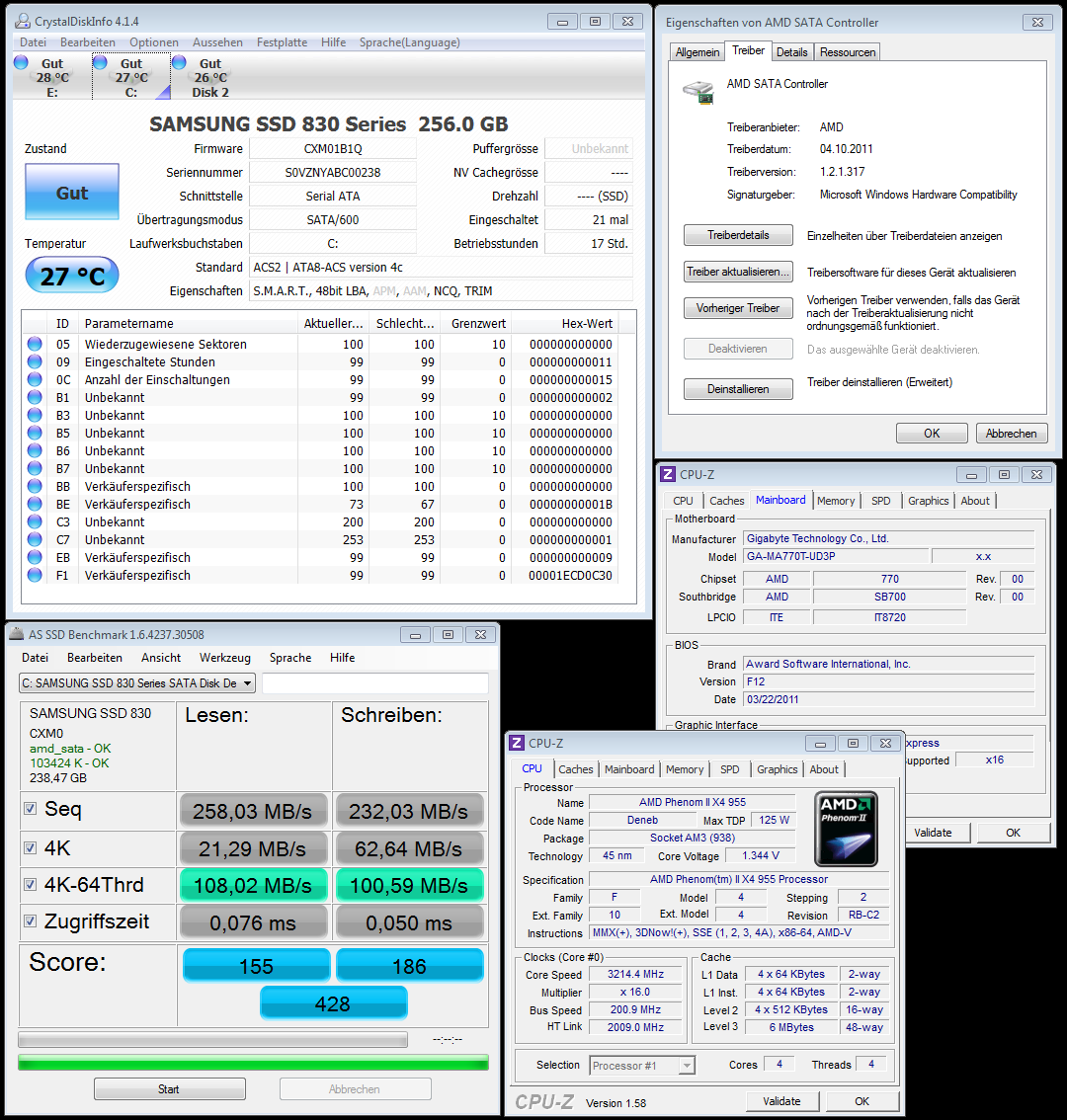Select the E: drive status orb
1067x1120 pixels.
(x=21, y=63)
